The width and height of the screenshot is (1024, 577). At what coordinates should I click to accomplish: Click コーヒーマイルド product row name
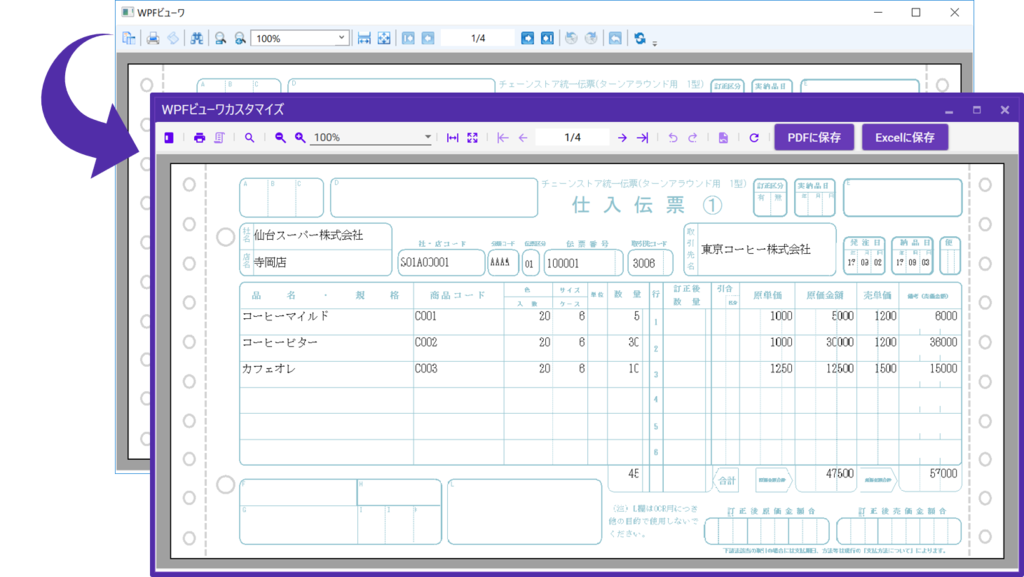click(x=285, y=316)
